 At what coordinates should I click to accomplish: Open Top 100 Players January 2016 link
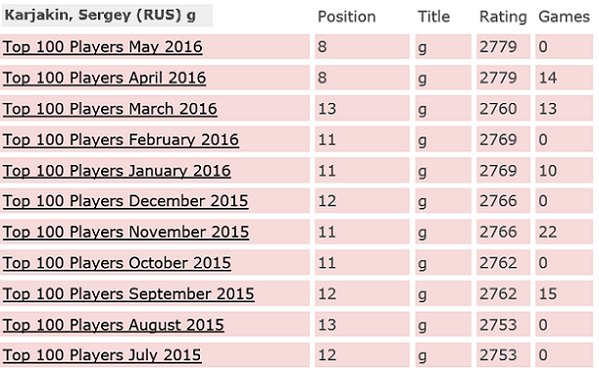[x=117, y=171]
